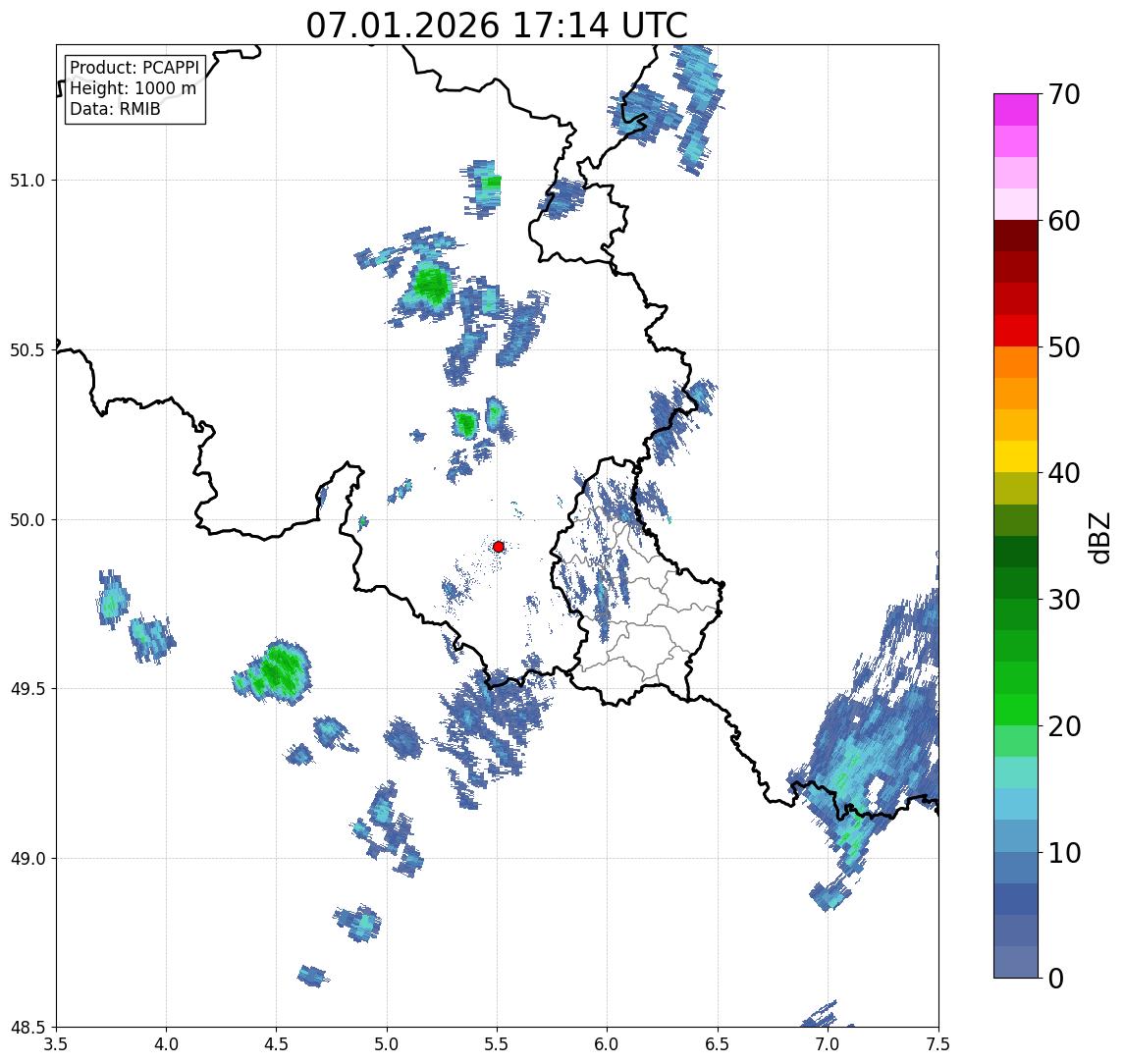Click the 7.5 longitude axis label
Screen dimensions: 1124x1064
point(938,1043)
